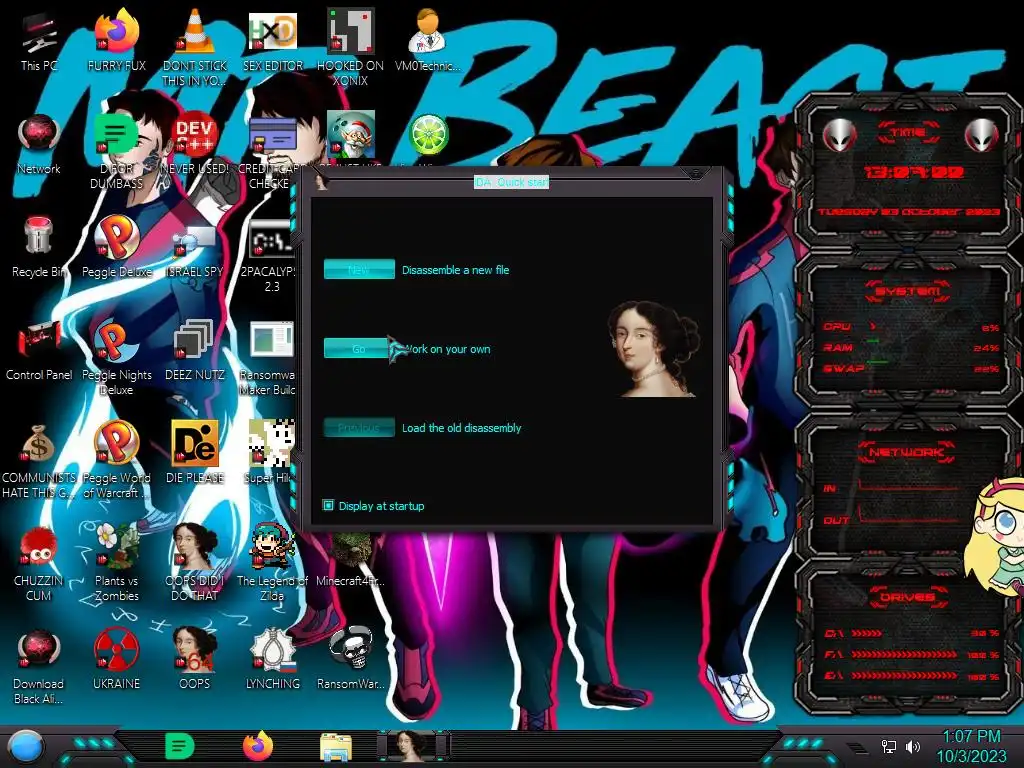Open the This PC desktop icon
1024x768 pixels.
coord(39,40)
